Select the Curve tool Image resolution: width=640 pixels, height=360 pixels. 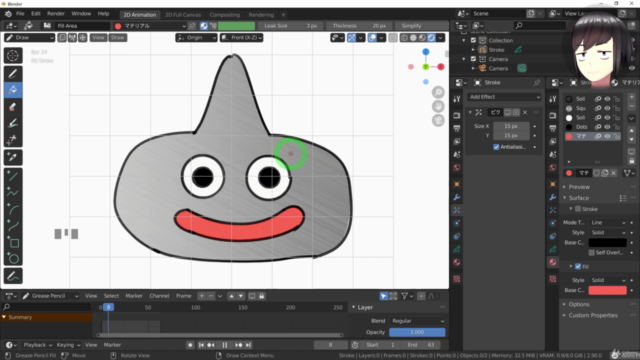(13, 226)
